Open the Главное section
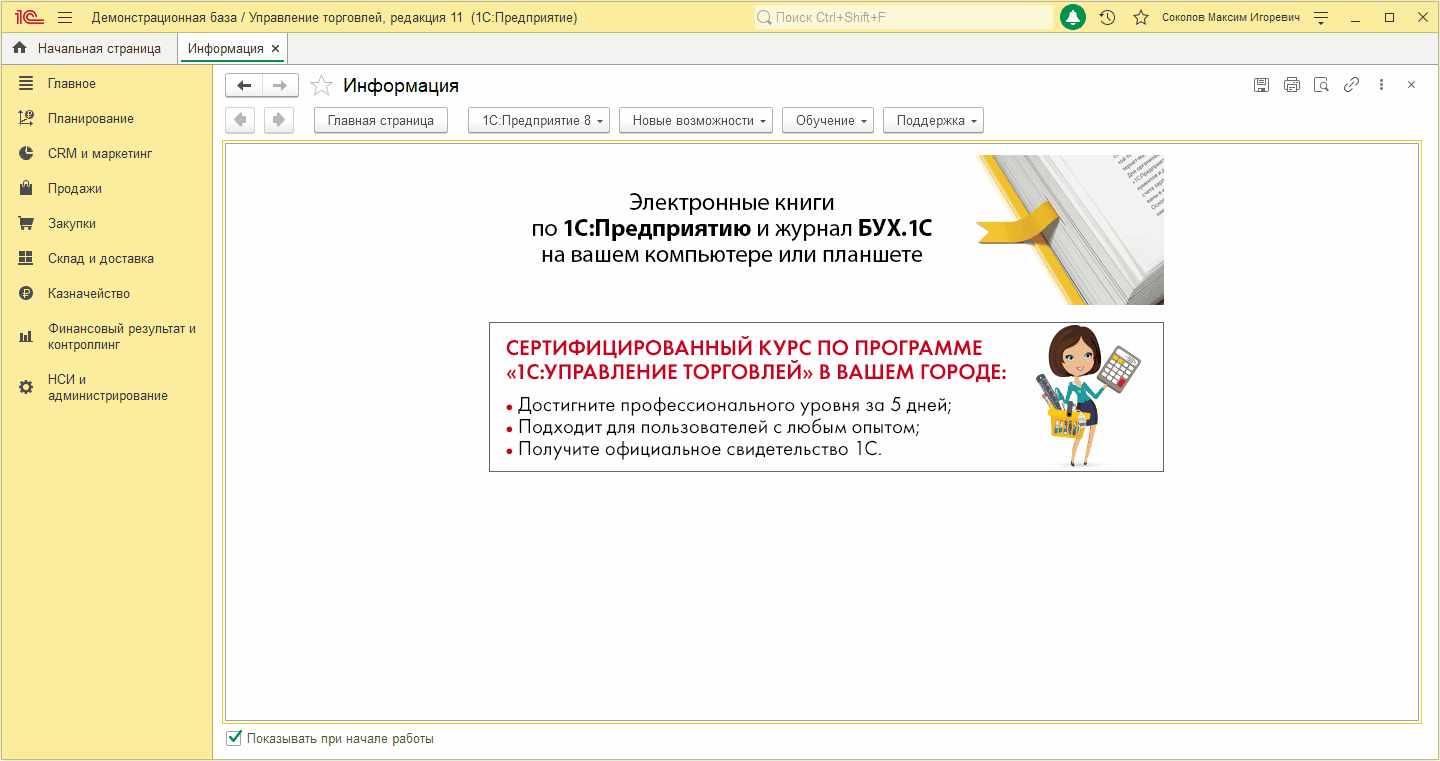Screen dimensions: 1440x761 click(72, 84)
